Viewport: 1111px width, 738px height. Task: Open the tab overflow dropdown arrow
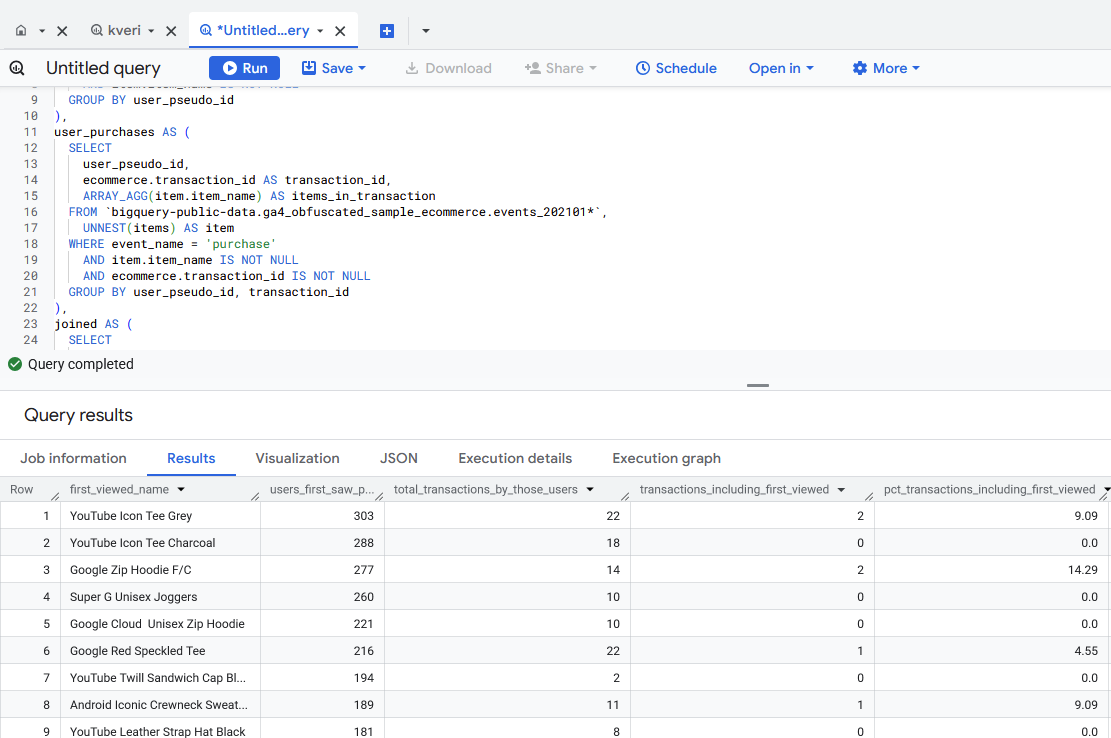pos(426,31)
